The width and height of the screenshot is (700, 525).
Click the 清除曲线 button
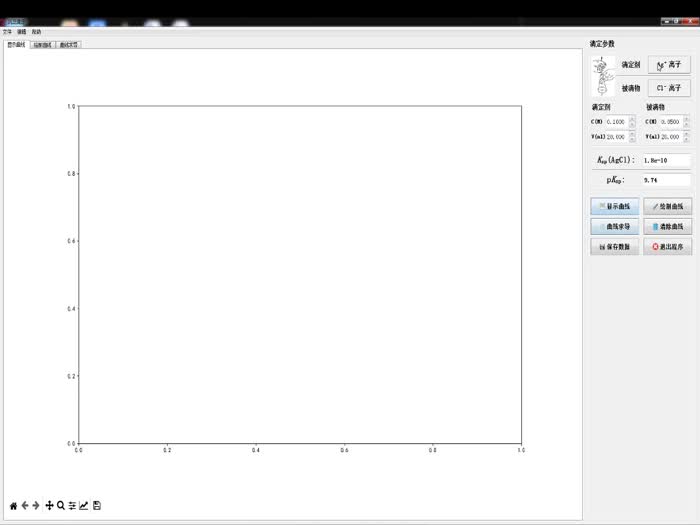pos(667,227)
